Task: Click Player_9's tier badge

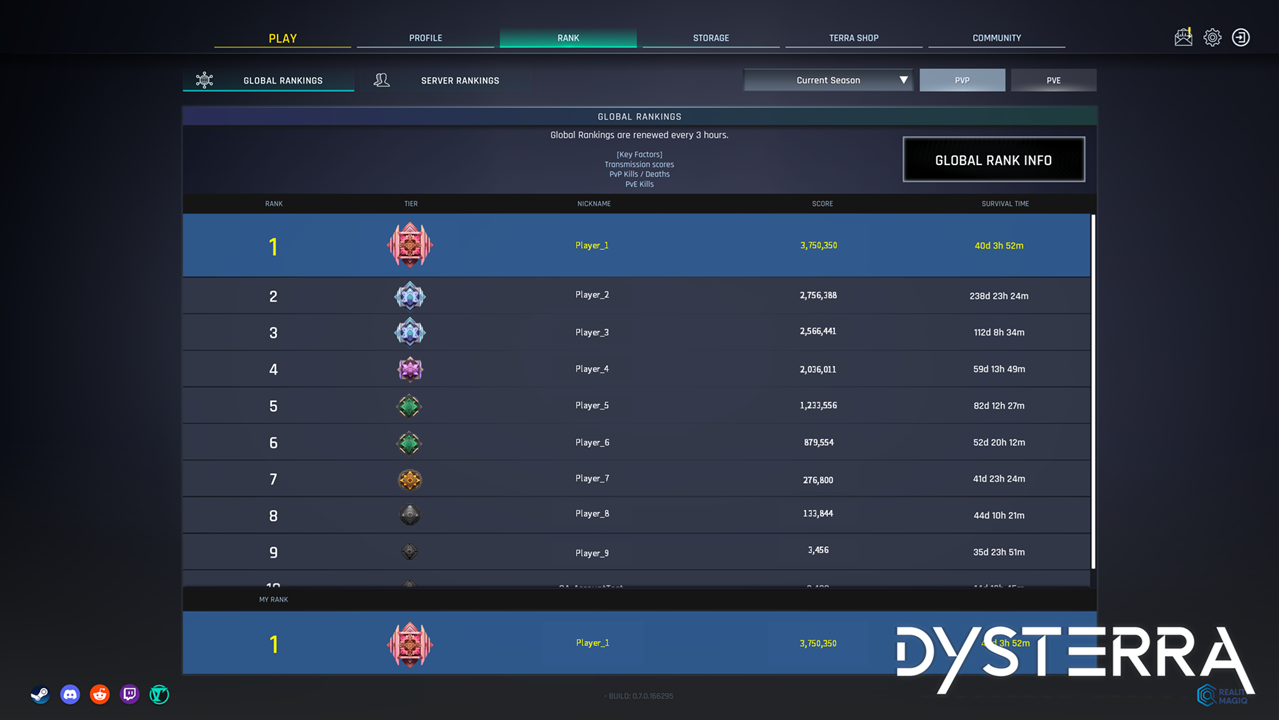Action: click(x=409, y=552)
